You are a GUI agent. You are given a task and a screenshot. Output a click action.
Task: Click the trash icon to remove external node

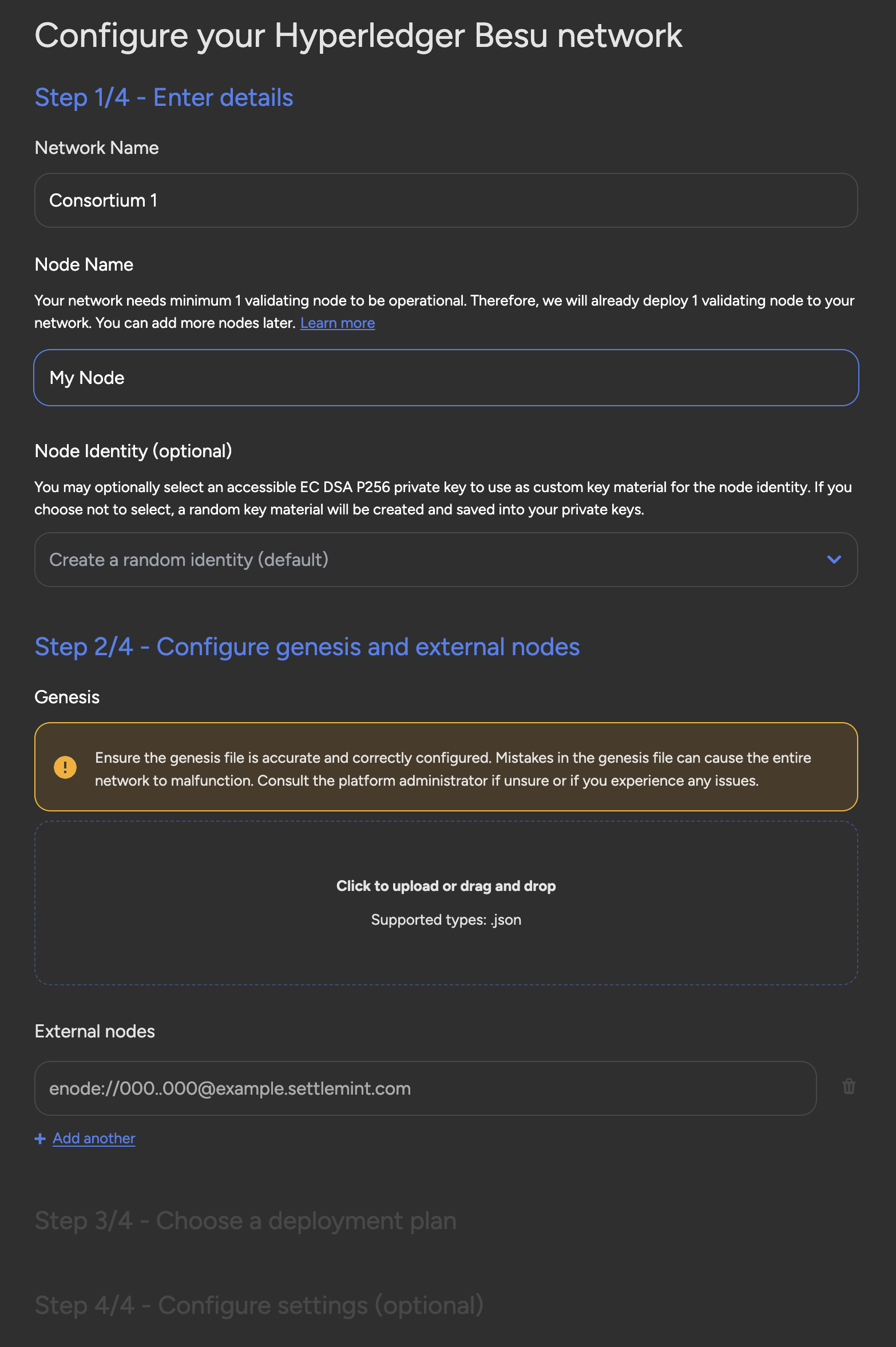[x=849, y=1088]
